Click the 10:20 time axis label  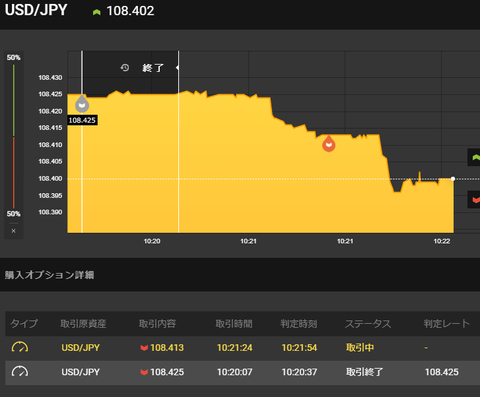click(152, 241)
